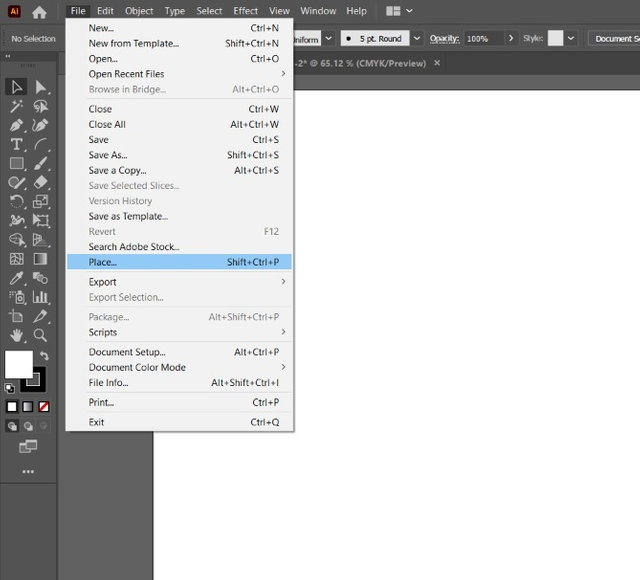Open the Edit menu
This screenshot has height=580, width=640.
point(105,11)
